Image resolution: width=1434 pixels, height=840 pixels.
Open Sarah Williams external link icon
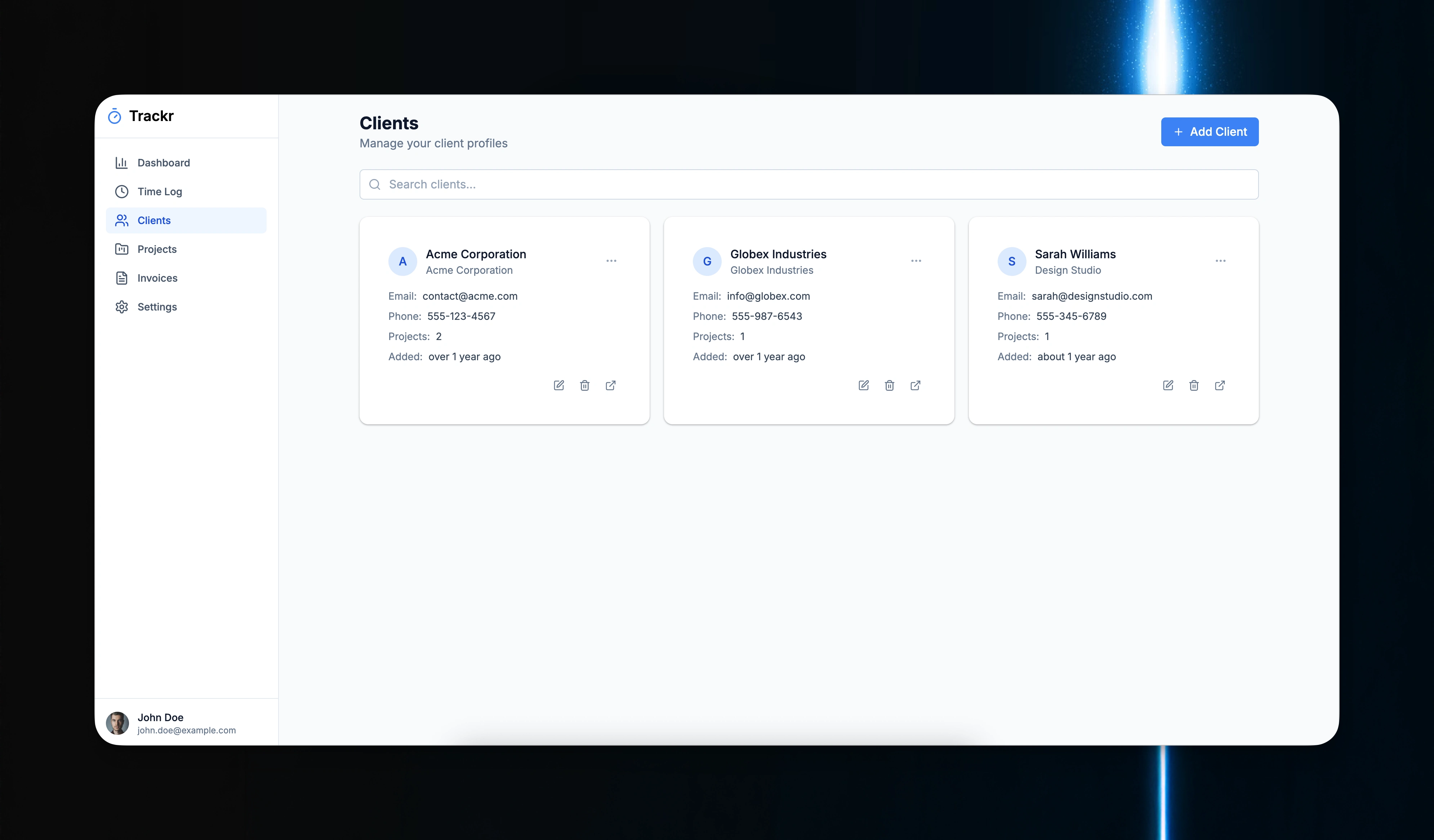tap(1220, 385)
